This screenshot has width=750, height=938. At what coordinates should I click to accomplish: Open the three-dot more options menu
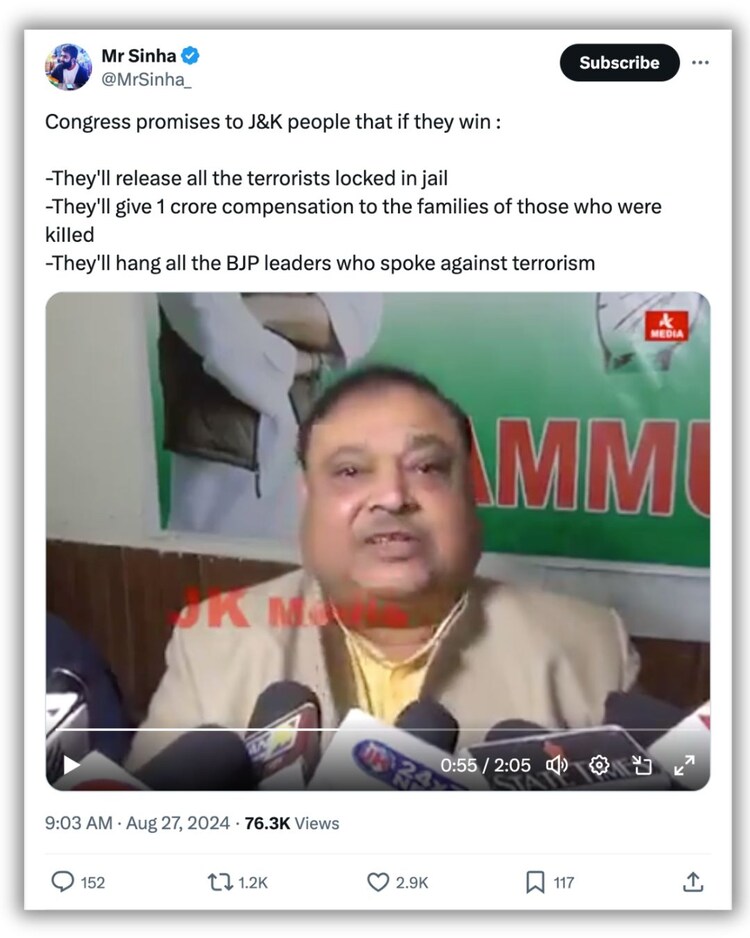tap(700, 62)
